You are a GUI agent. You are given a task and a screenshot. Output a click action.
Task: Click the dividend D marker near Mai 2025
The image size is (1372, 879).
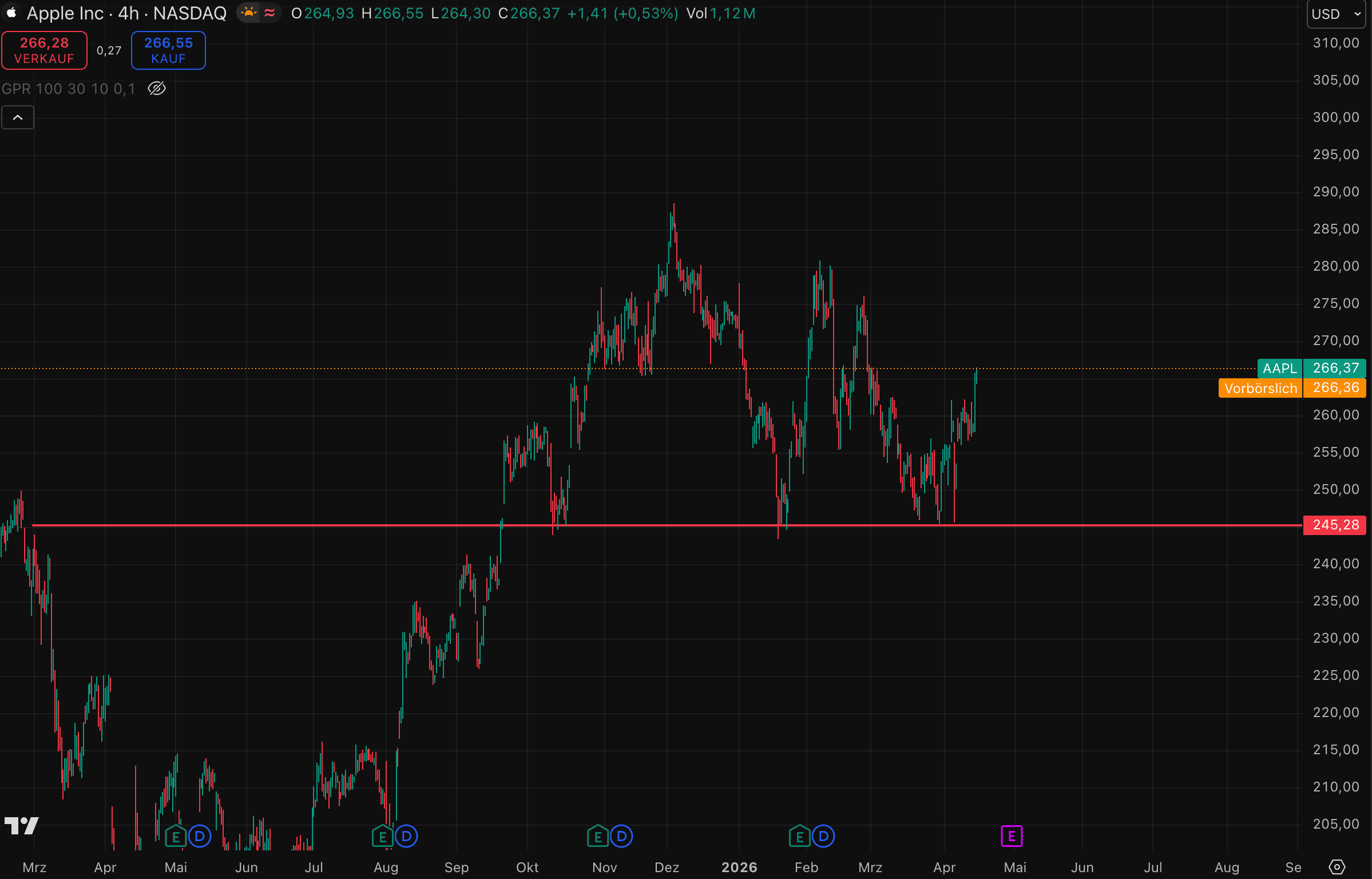pyautogui.click(x=200, y=837)
